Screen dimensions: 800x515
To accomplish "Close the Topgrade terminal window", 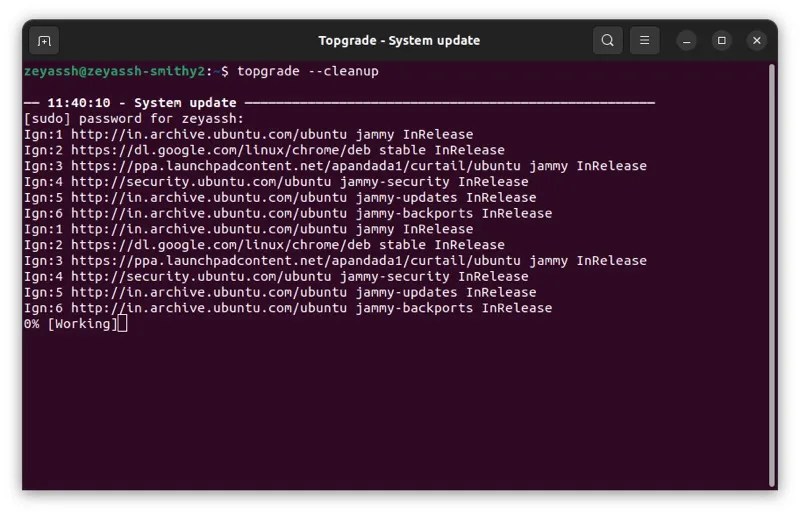I will pos(757,41).
